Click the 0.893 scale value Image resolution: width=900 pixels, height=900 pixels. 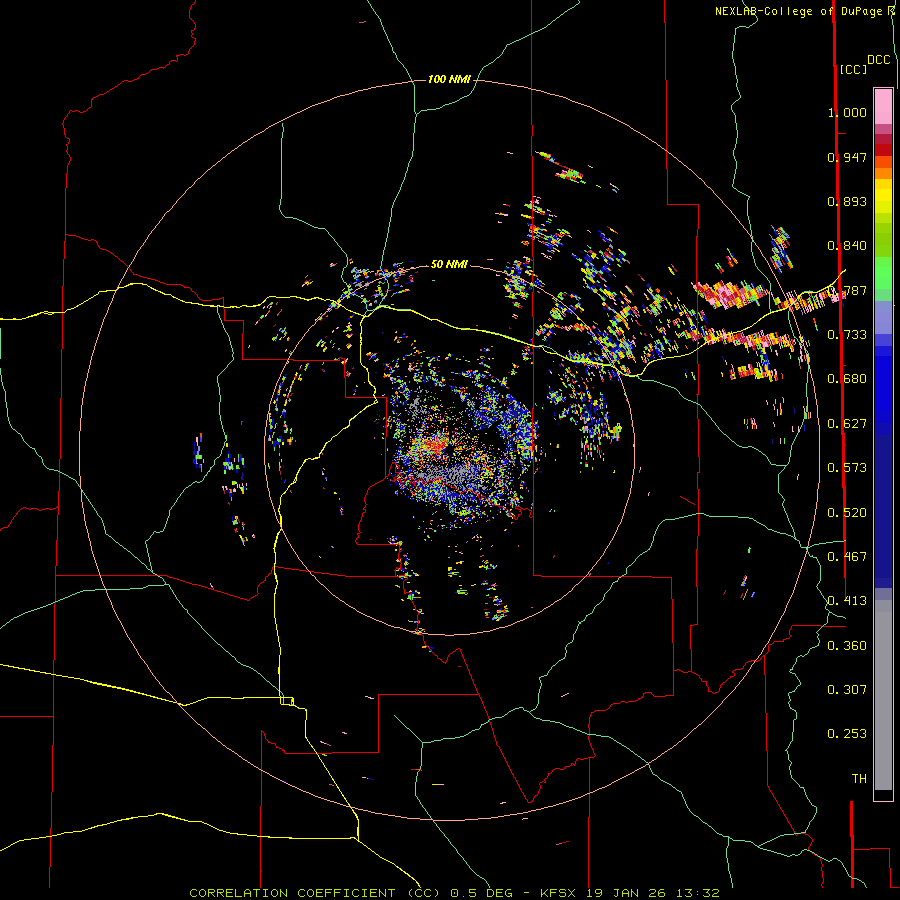click(847, 201)
